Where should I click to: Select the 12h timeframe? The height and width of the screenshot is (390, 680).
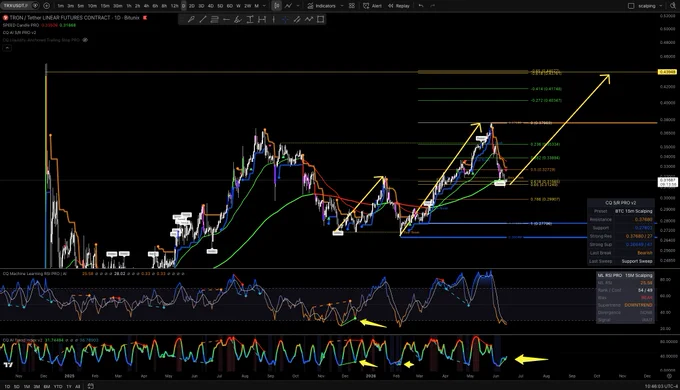[174, 6]
